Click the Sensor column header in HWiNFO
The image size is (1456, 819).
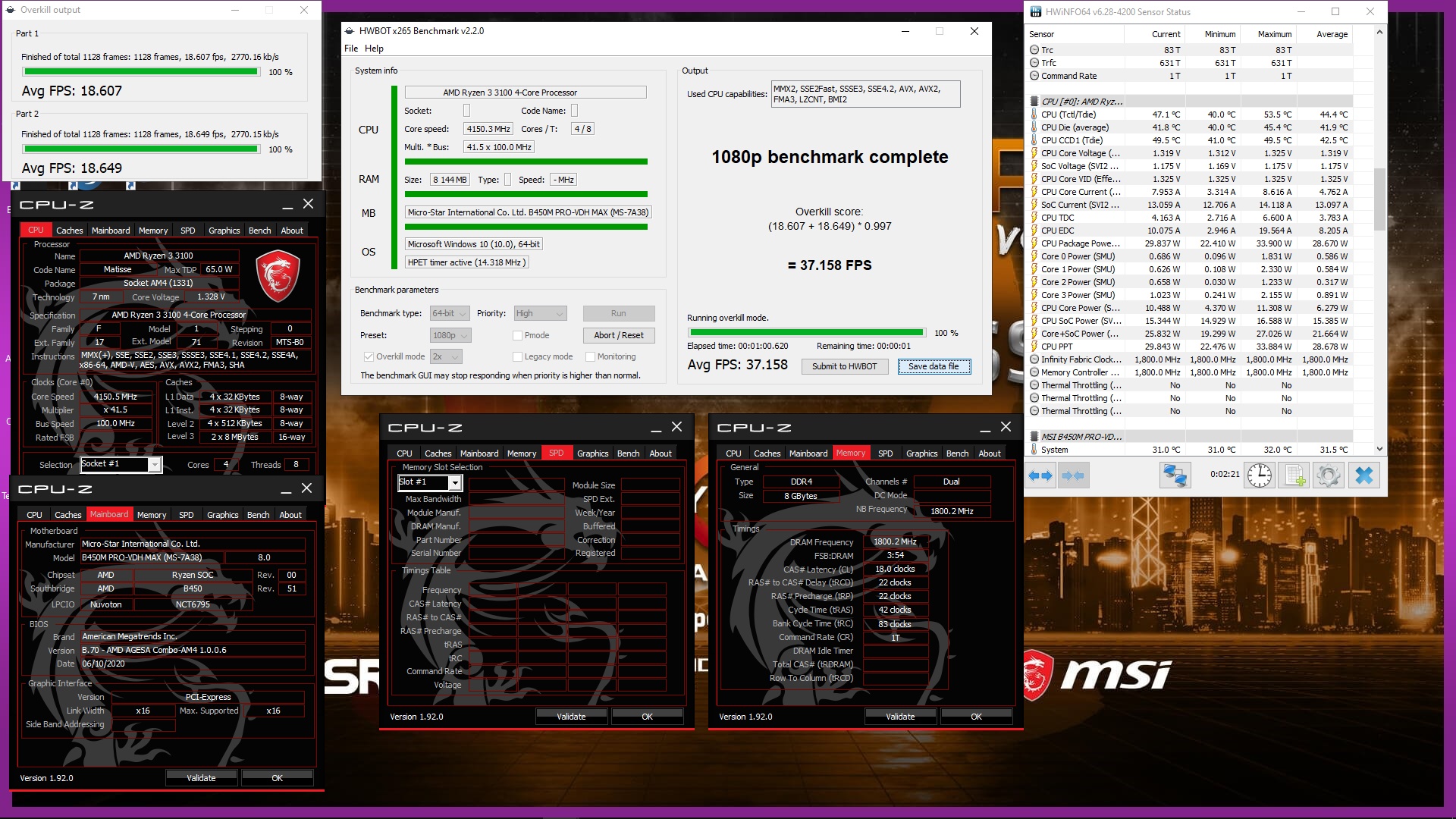(1075, 34)
